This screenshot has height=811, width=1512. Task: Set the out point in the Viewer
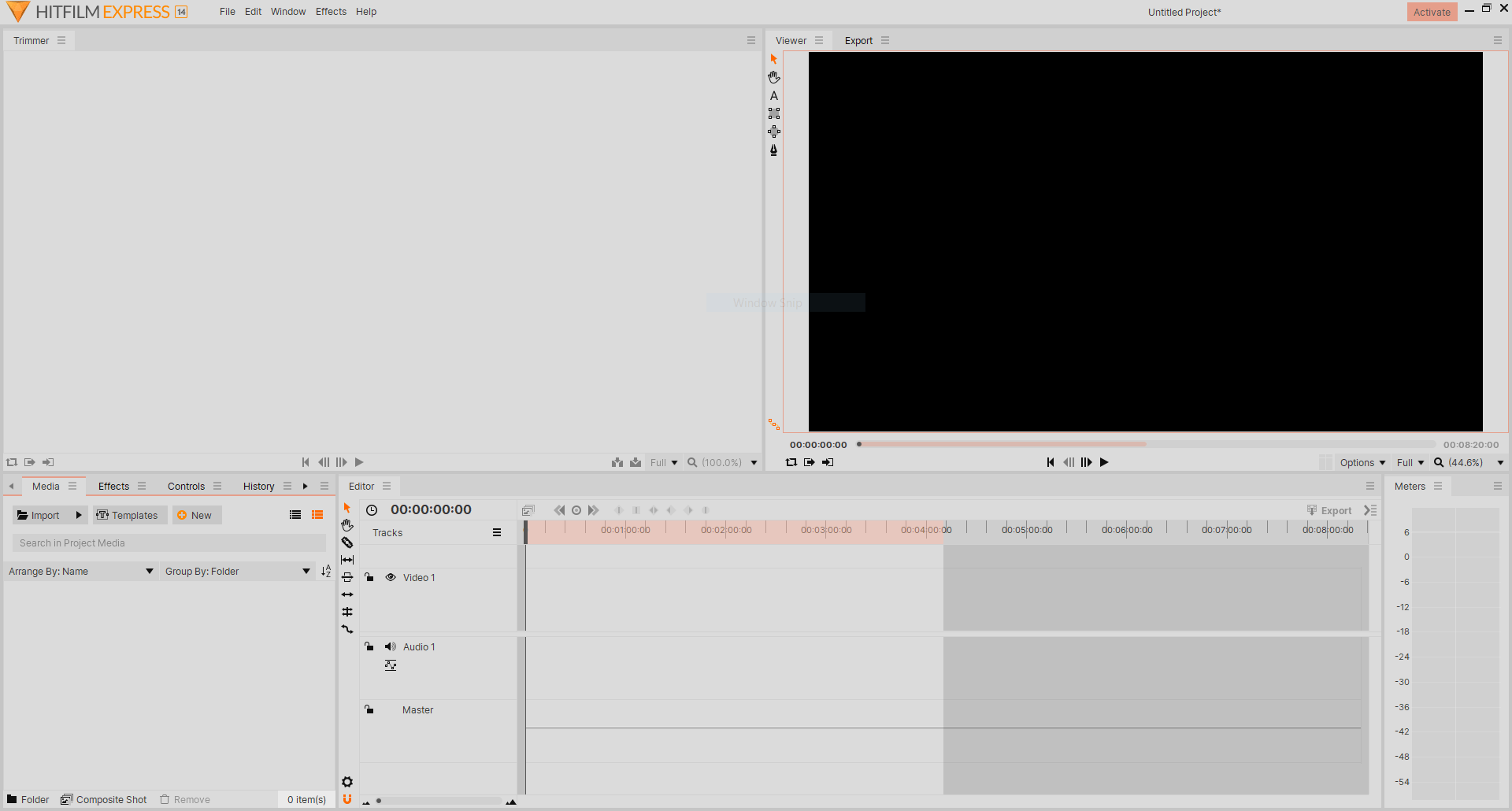(x=828, y=462)
